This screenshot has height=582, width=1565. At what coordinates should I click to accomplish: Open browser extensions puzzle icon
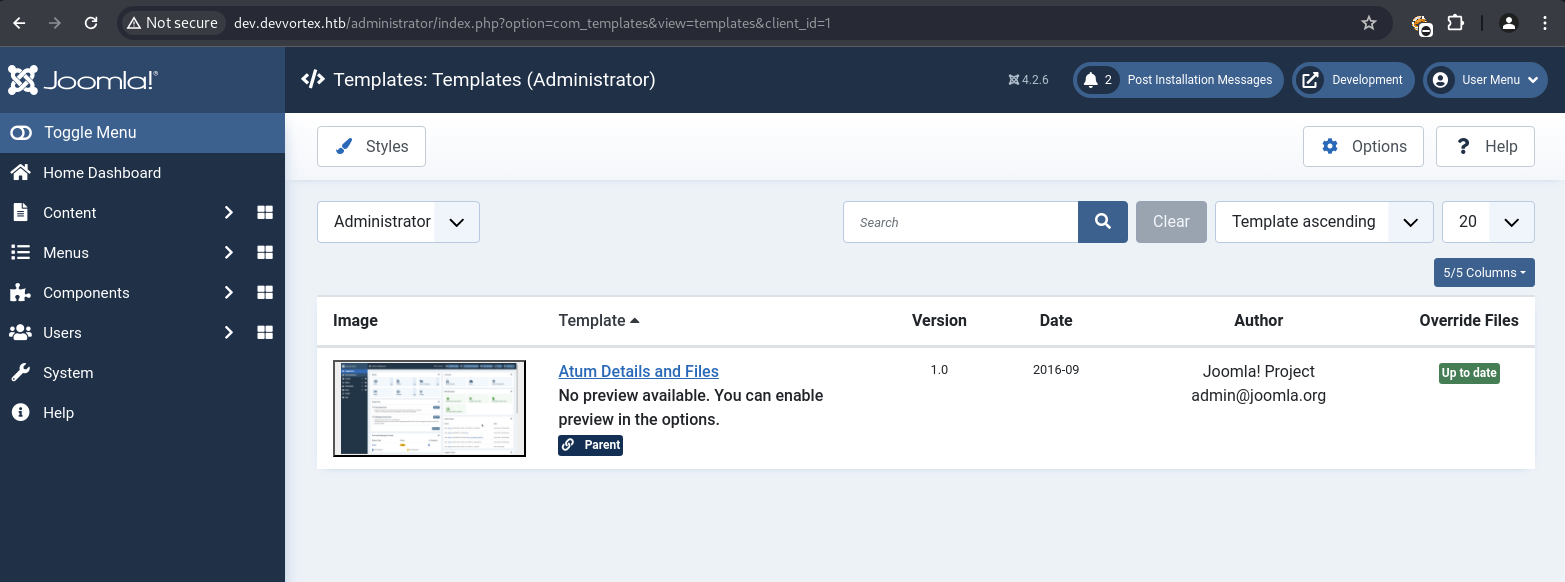tap(1455, 23)
